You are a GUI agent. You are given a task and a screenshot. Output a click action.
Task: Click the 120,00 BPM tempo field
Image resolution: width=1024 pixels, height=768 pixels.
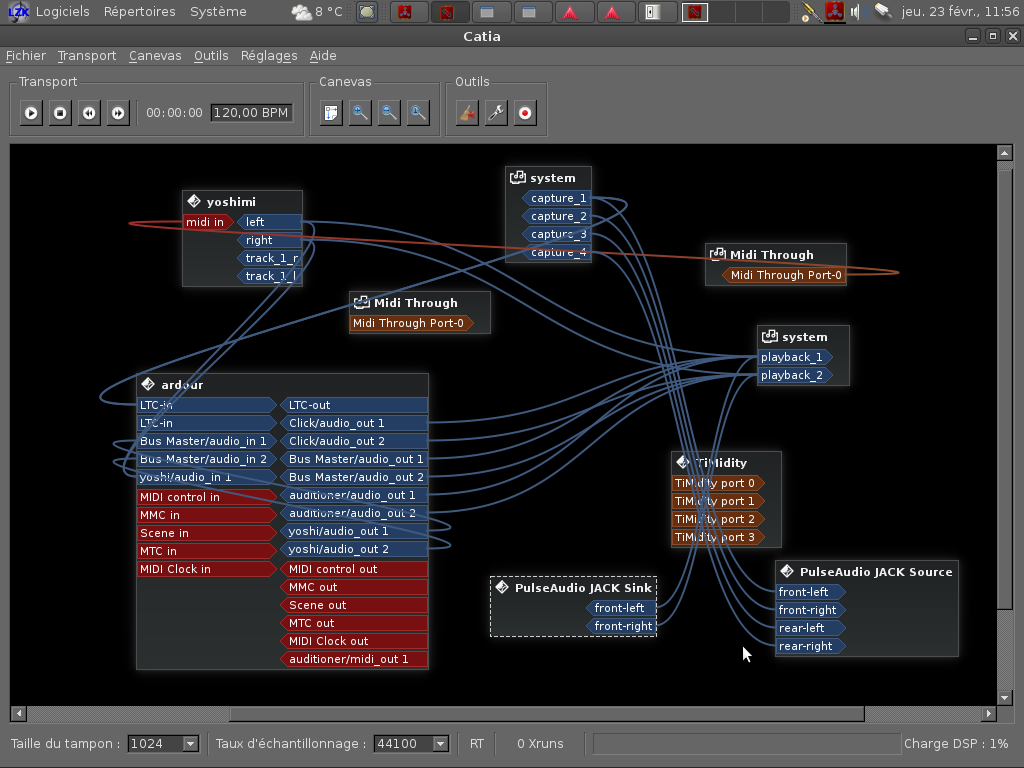click(251, 113)
